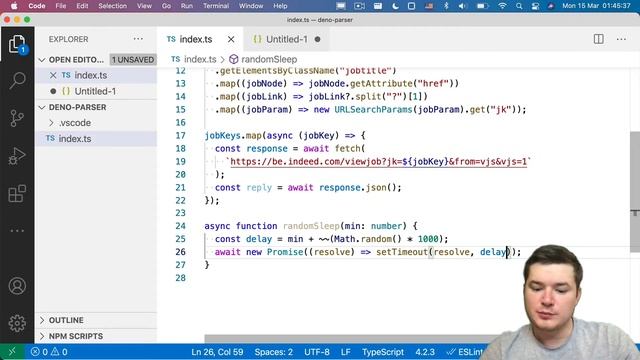This screenshot has width=640, height=360.
Task: Click the errors and warnings counter
Action: [49, 351]
